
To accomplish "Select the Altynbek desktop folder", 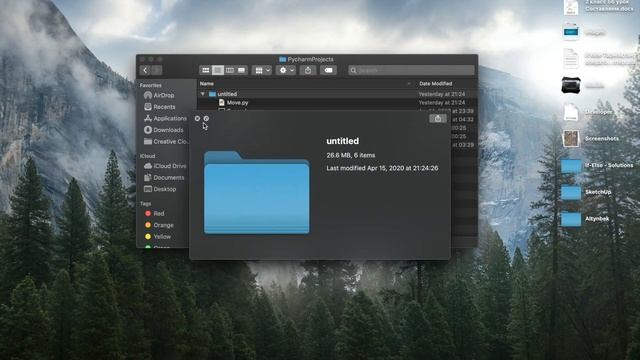I will [586, 219].
